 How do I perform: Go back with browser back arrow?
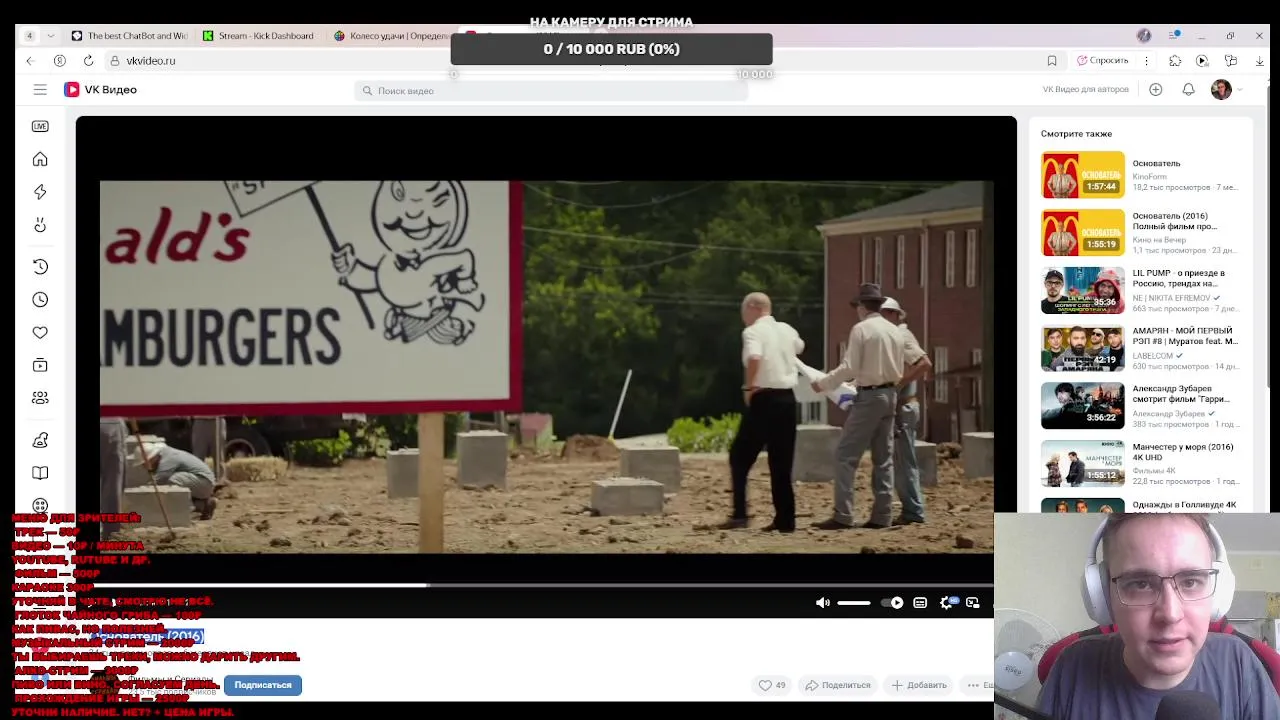click(30, 61)
